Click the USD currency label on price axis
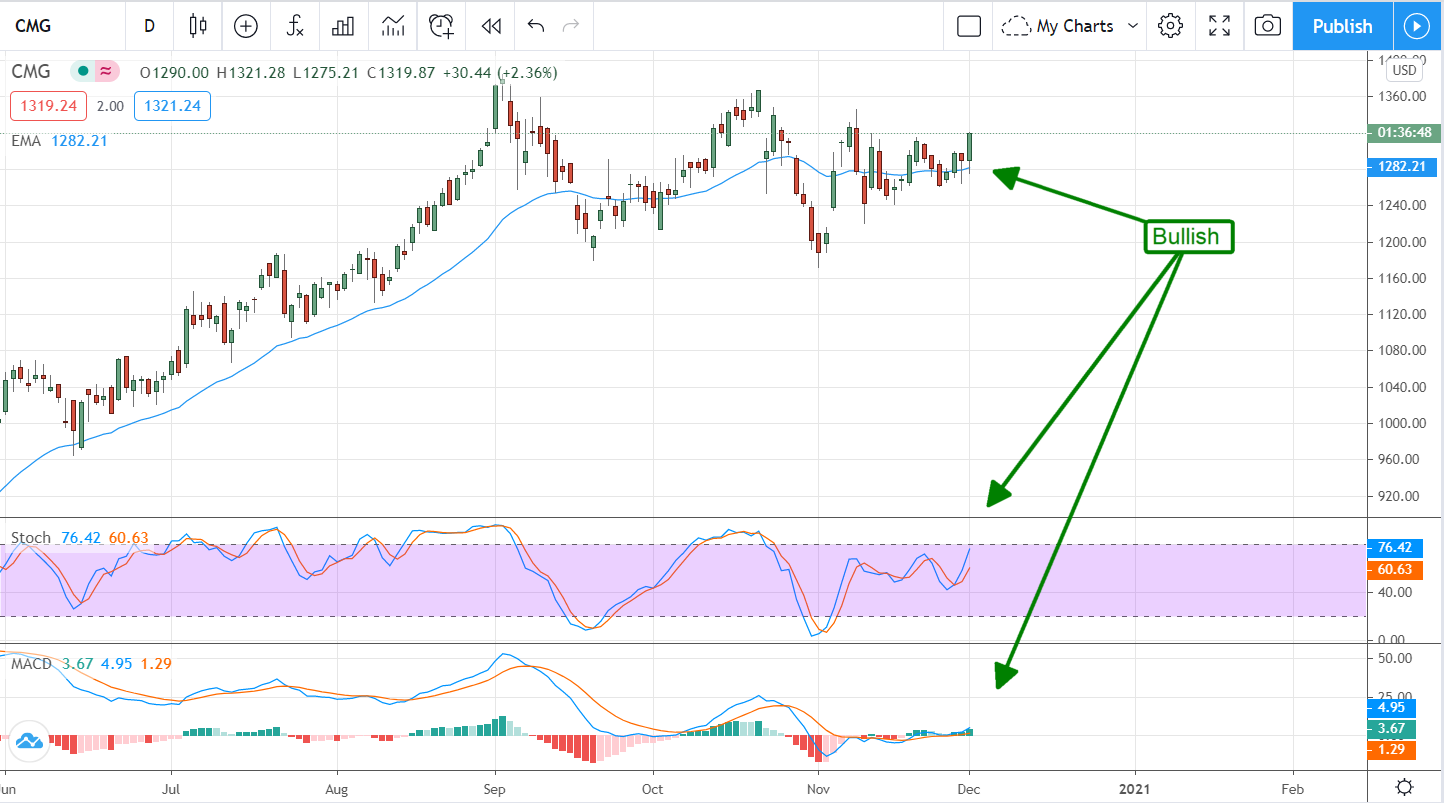 1404,70
